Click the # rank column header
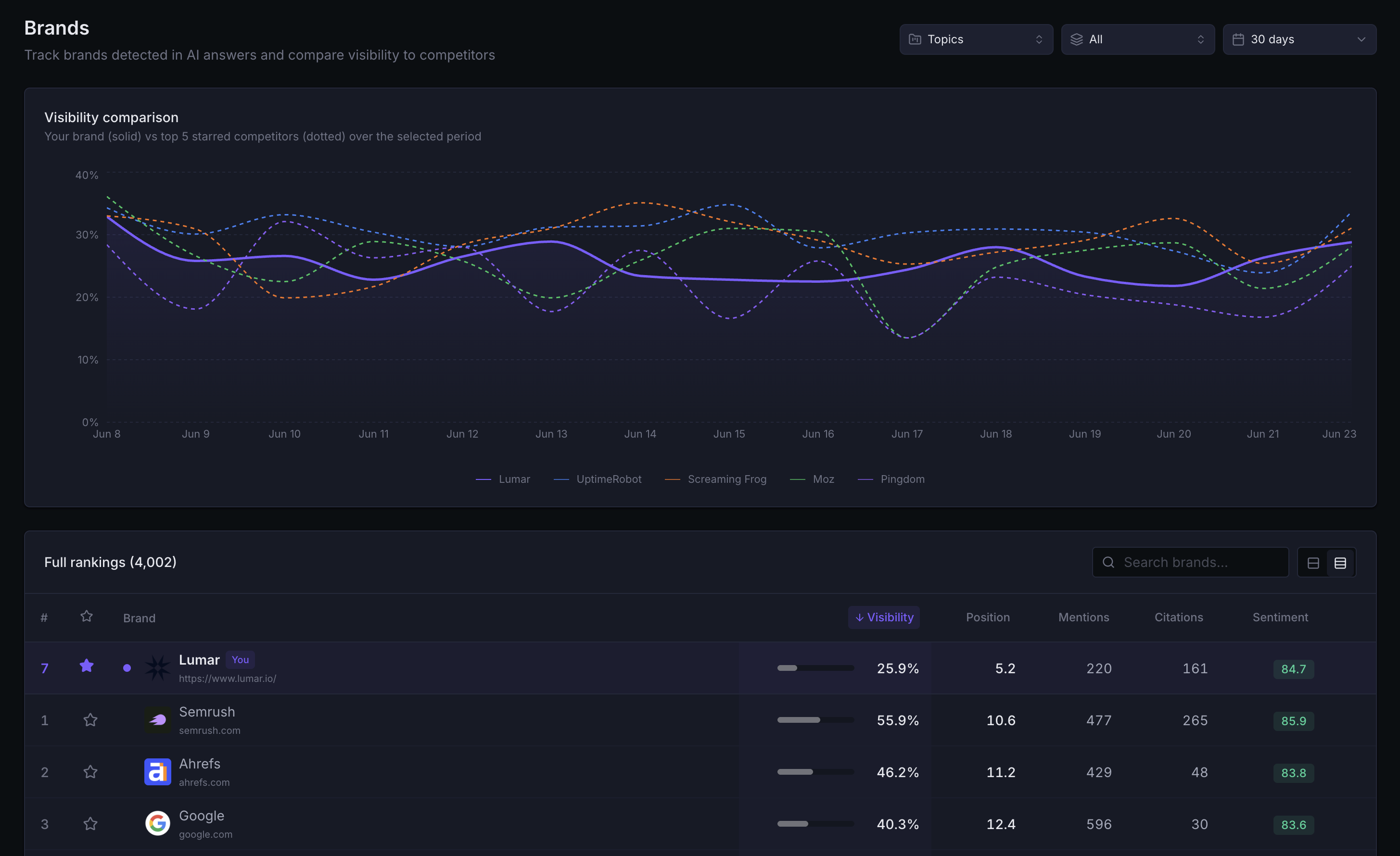Viewport: 1400px width, 856px height. [x=44, y=618]
